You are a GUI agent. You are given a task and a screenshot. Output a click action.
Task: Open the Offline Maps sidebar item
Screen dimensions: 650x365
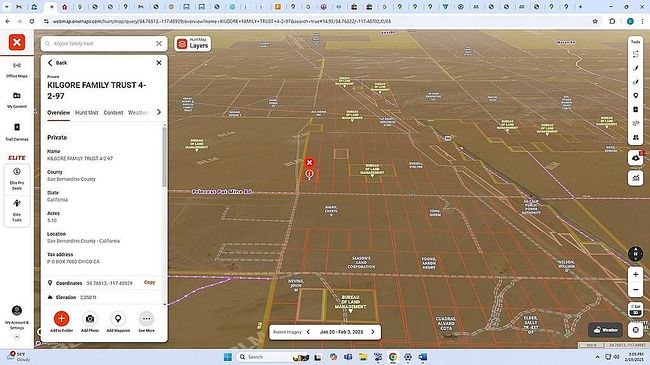point(17,70)
